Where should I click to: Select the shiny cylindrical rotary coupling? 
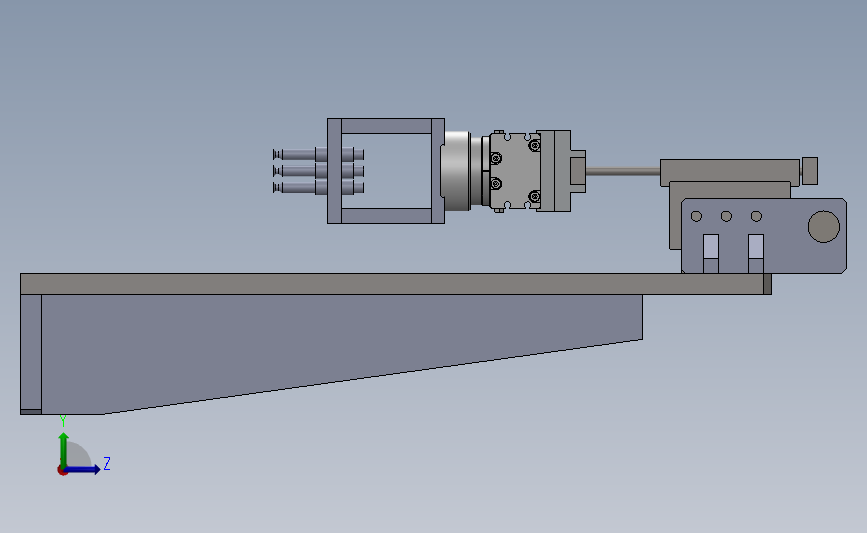[x=456, y=171]
